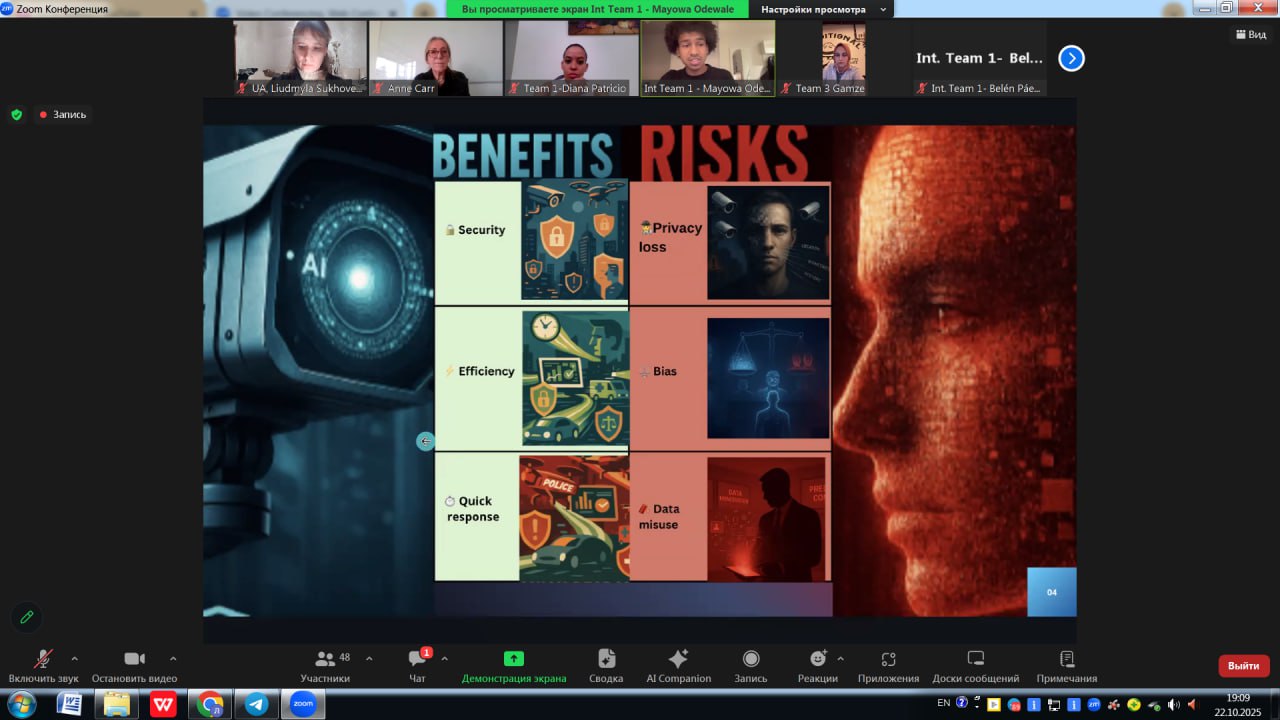Expand video options arrow beside camera
Viewport: 1280px width, 720px height.
[x=173, y=659]
